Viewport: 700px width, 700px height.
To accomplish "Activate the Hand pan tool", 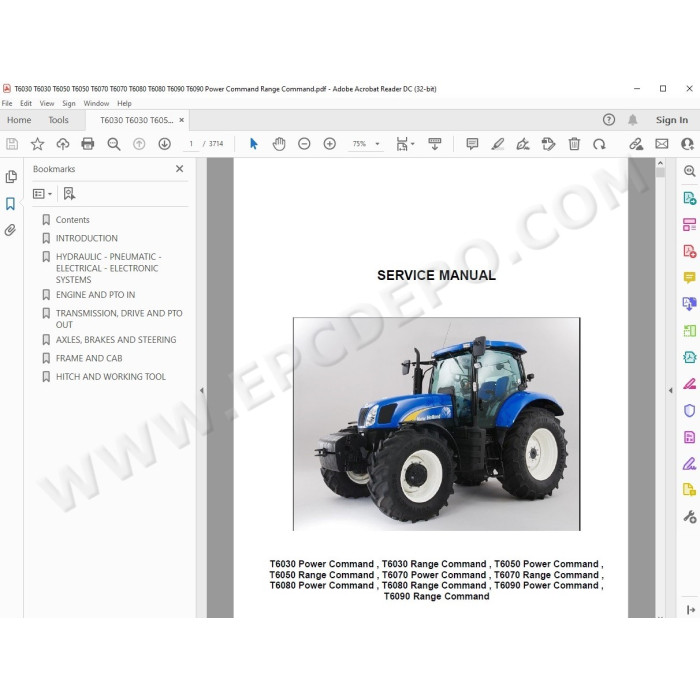I will pyautogui.click(x=279, y=144).
